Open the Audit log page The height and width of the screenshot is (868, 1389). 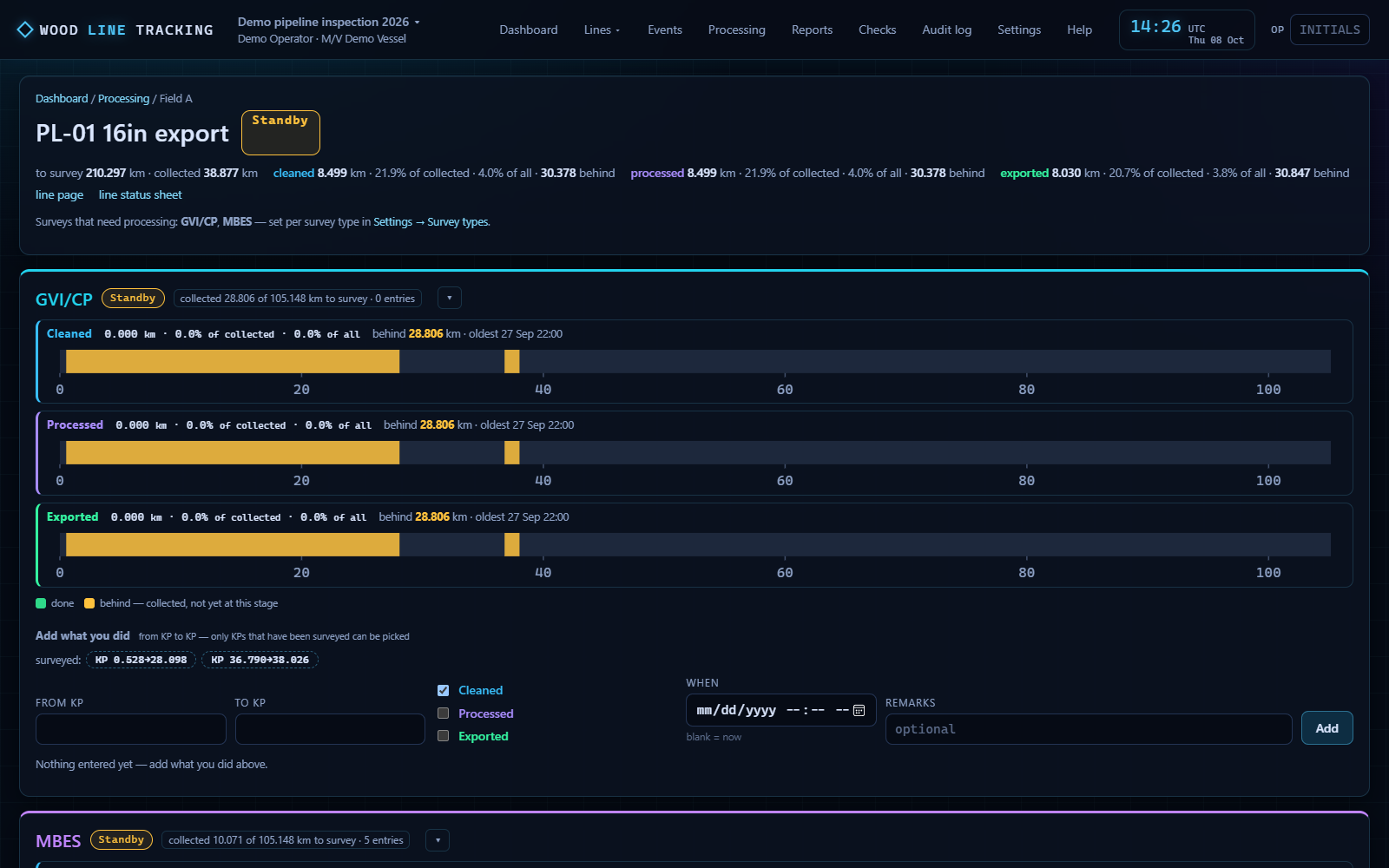click(x=946, y=30)
